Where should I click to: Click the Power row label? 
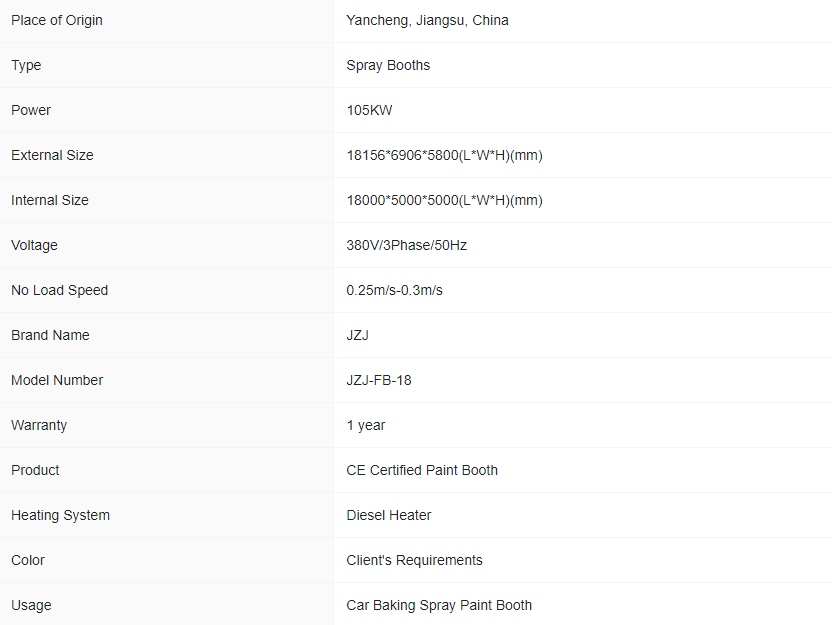pos(31,110)
